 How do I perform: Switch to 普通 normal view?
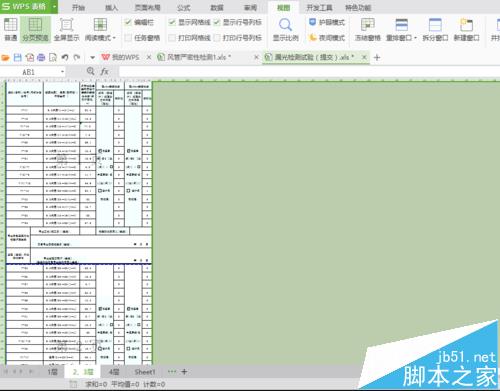pyautogui.click(x=10, y=29)
